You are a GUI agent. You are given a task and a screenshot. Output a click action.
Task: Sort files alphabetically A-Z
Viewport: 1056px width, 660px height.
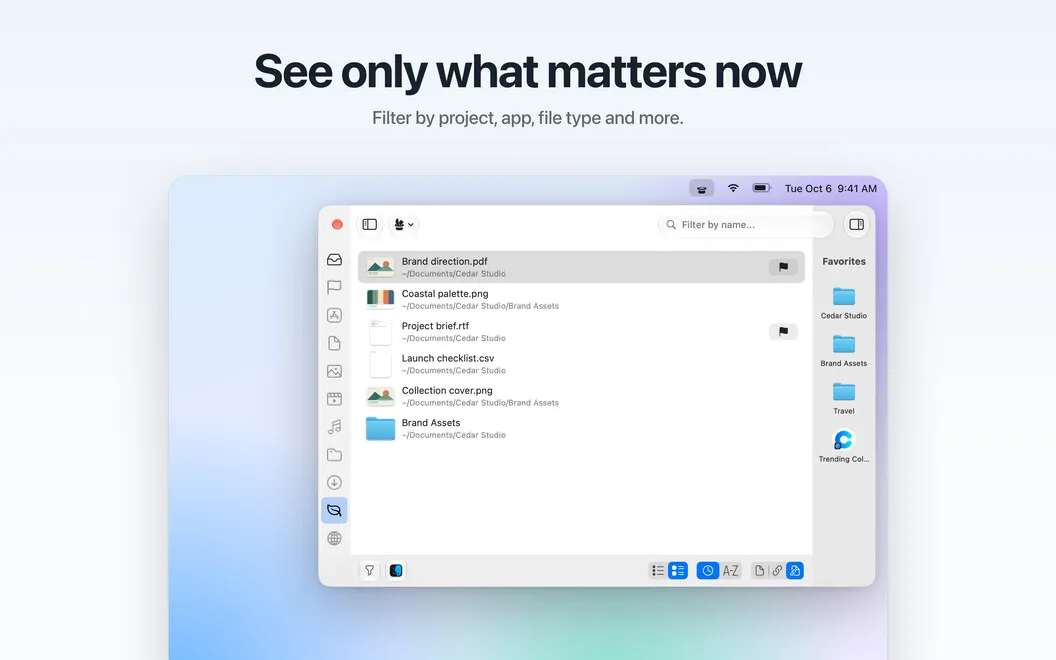click(x=731, y=570)
